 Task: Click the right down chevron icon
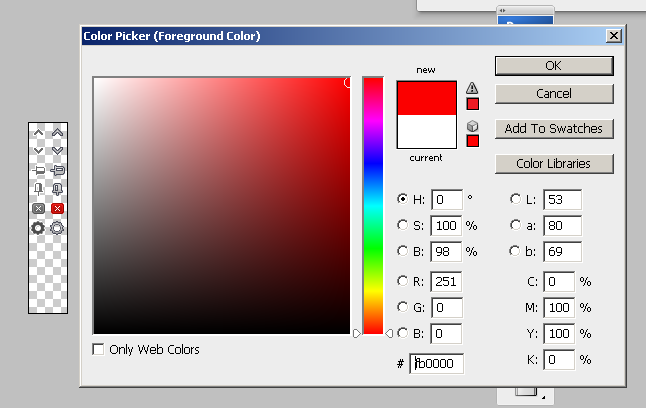[x=57, y=150]
